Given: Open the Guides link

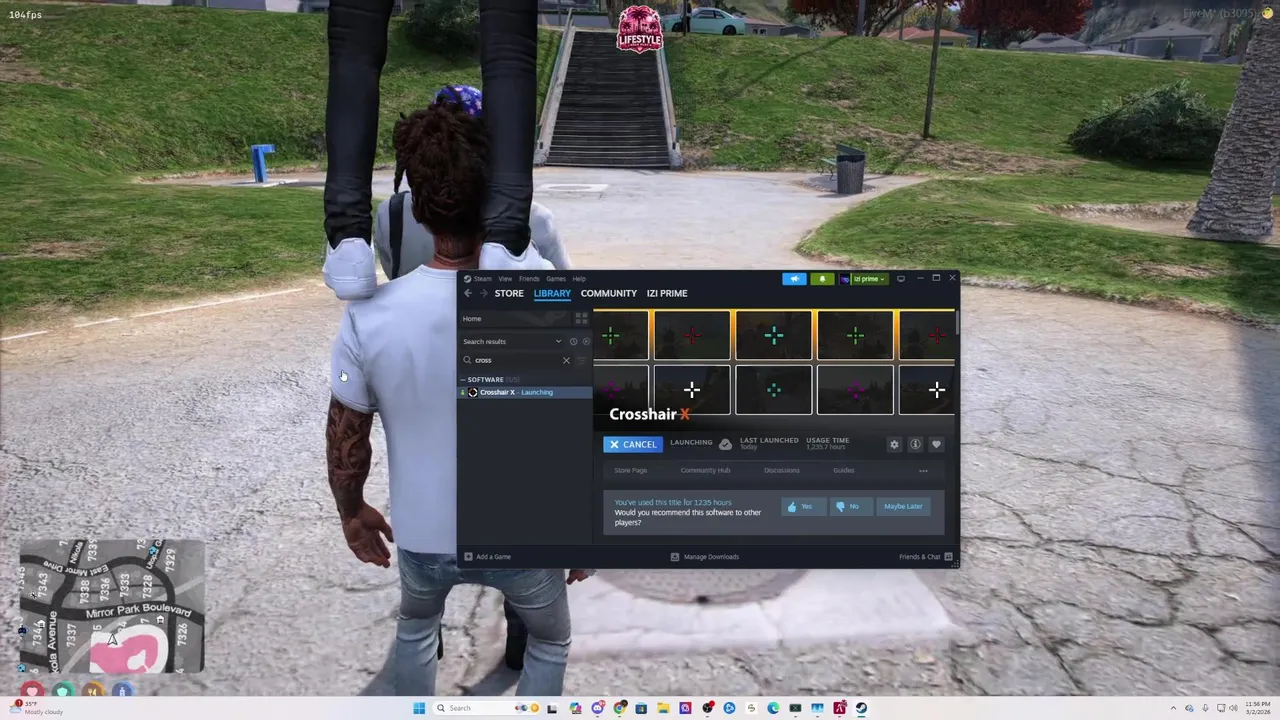Looking at the screenshot, I should coord(844,470).
